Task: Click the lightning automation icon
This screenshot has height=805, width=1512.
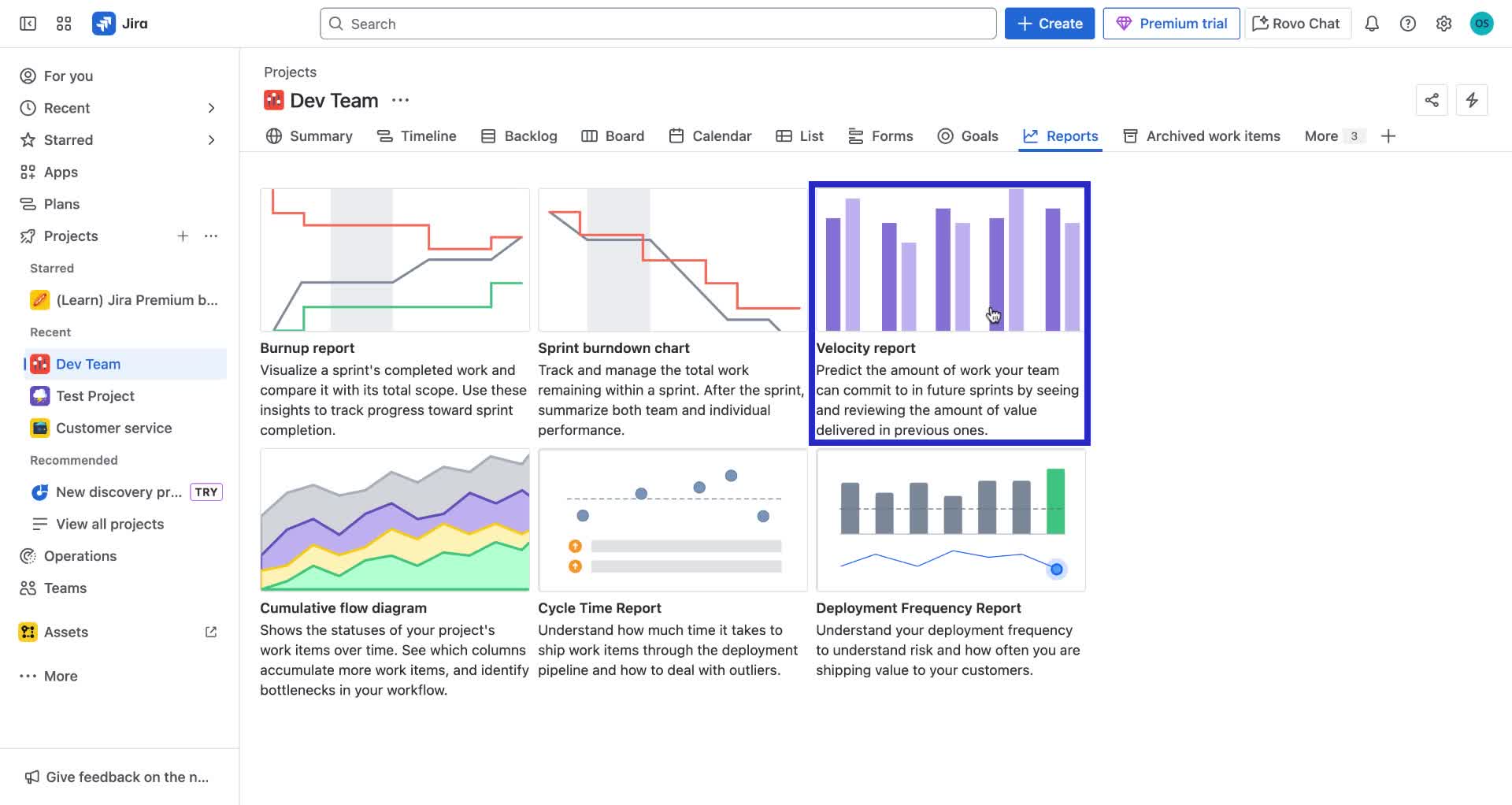Action: click(x=1473, y=100)
